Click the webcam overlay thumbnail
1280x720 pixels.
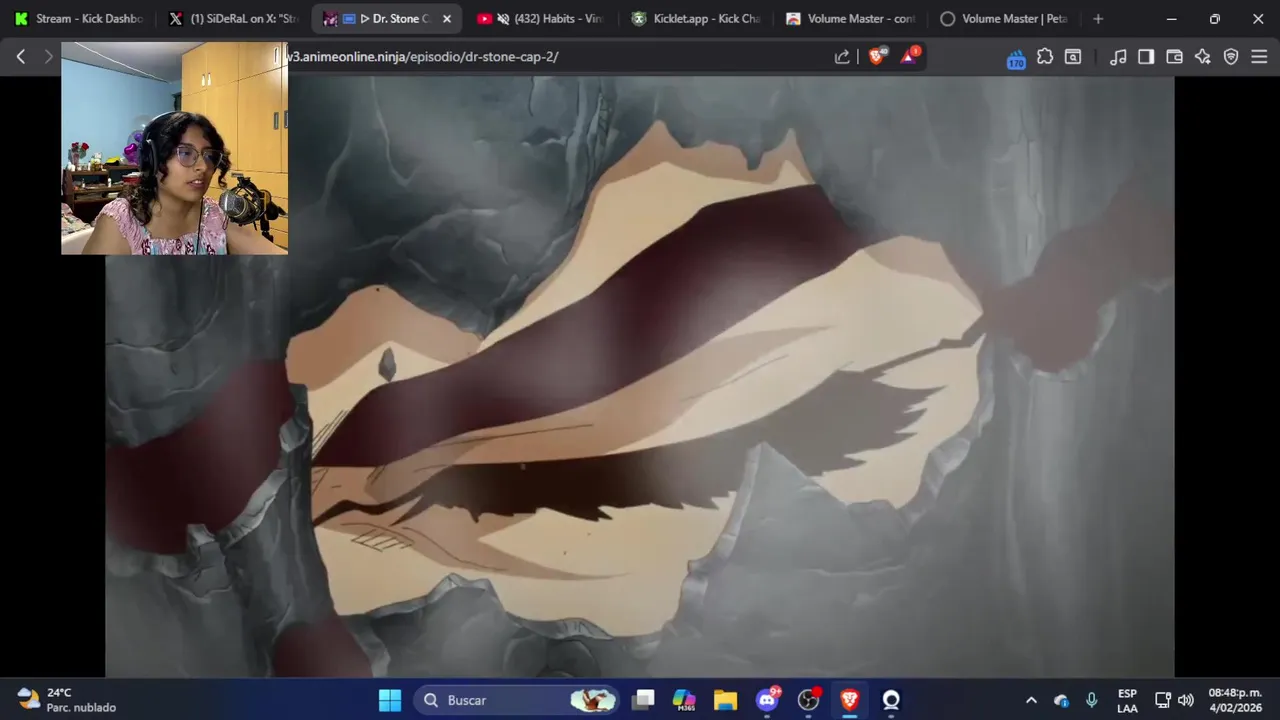(174, 148)
